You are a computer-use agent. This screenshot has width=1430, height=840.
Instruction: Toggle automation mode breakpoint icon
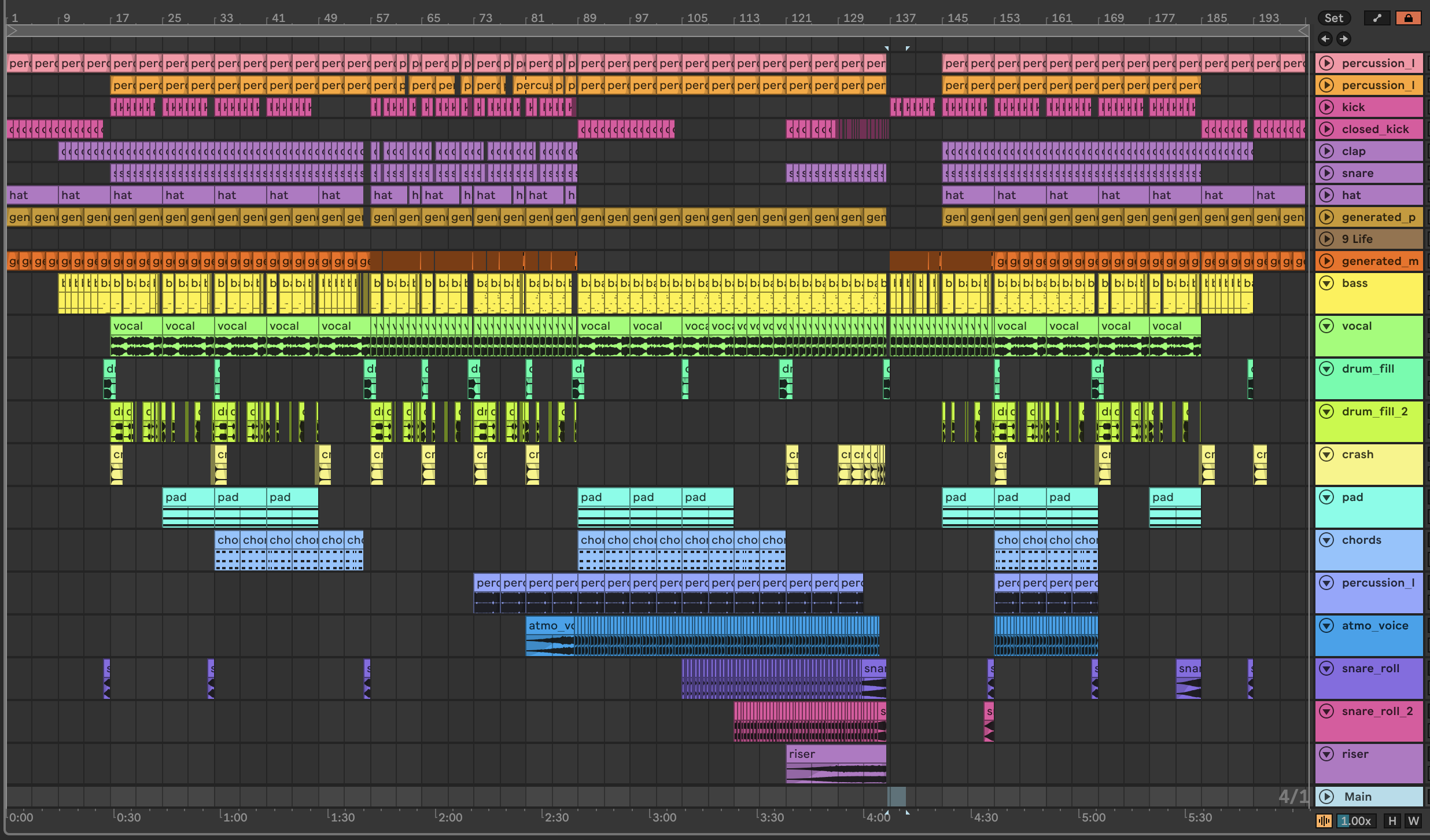[x=1377, y=18]
